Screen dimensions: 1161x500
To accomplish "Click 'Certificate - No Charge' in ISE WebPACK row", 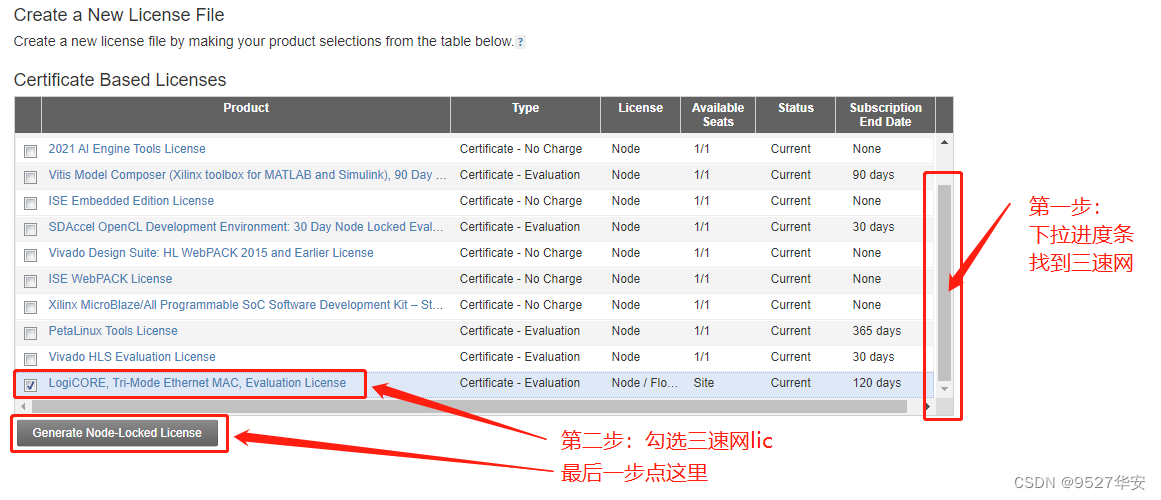I will click(x=521, y=279).
